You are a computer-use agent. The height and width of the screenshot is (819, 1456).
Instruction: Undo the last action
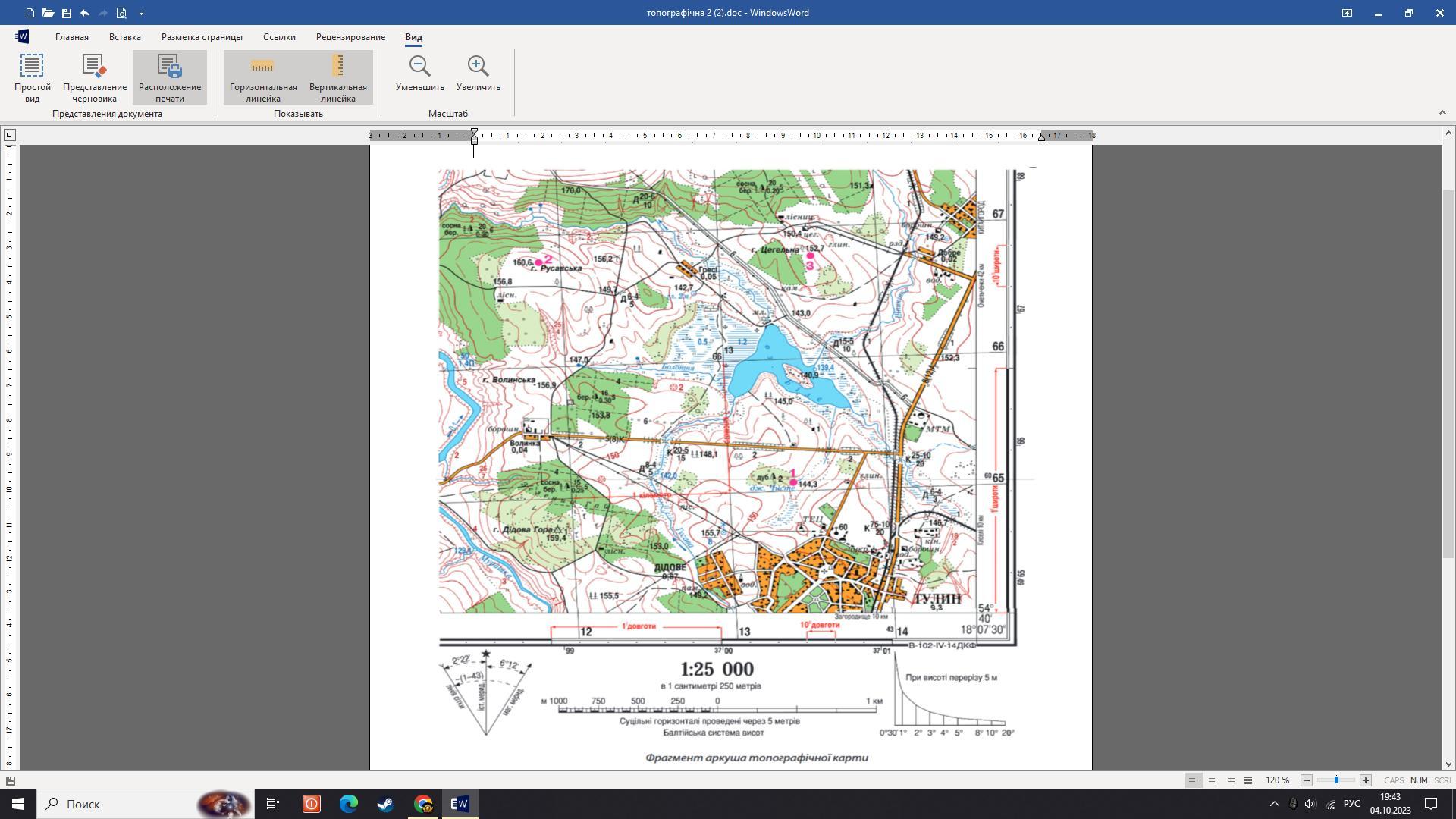coord(85,13)
